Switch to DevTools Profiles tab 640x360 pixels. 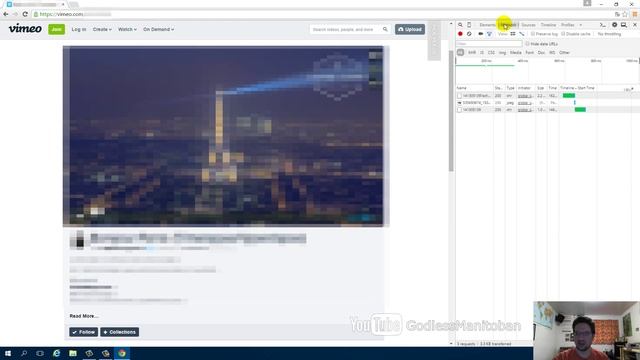coord(567,25)
